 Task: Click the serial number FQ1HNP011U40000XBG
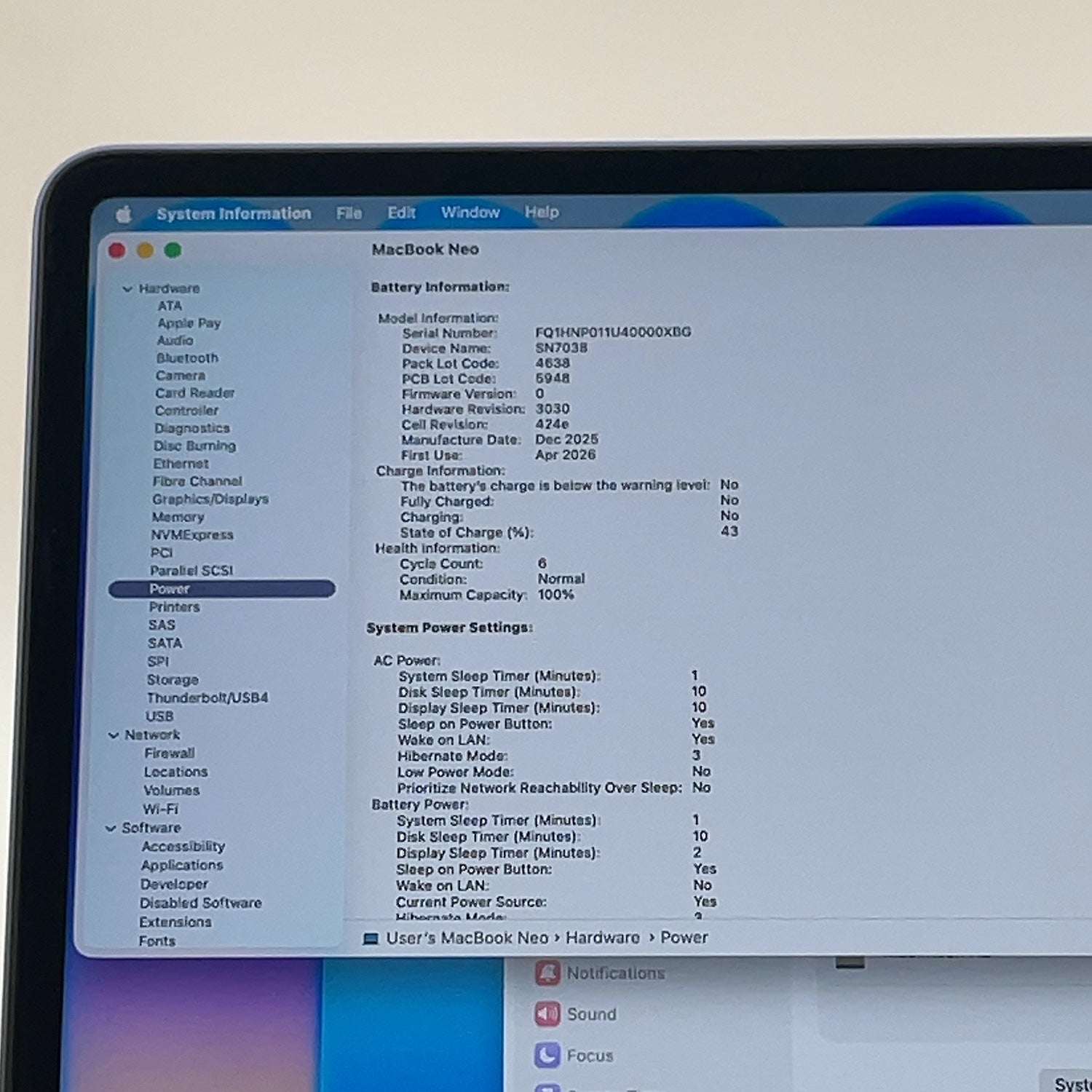[613, 333]
